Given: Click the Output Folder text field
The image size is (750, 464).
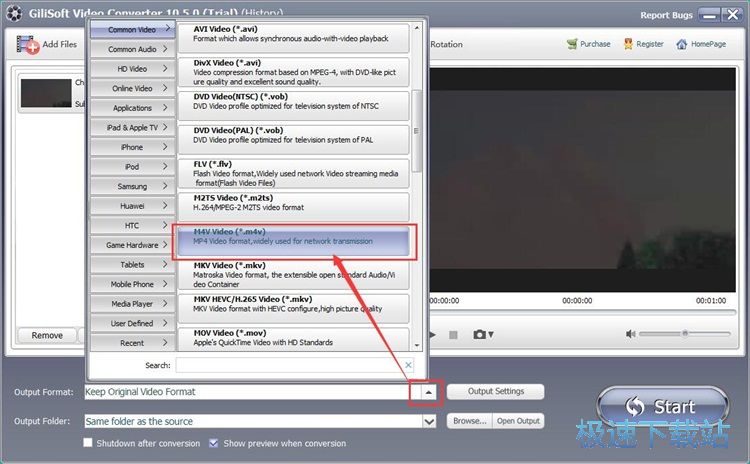Looking at the screenshot, I should [254, 421].
